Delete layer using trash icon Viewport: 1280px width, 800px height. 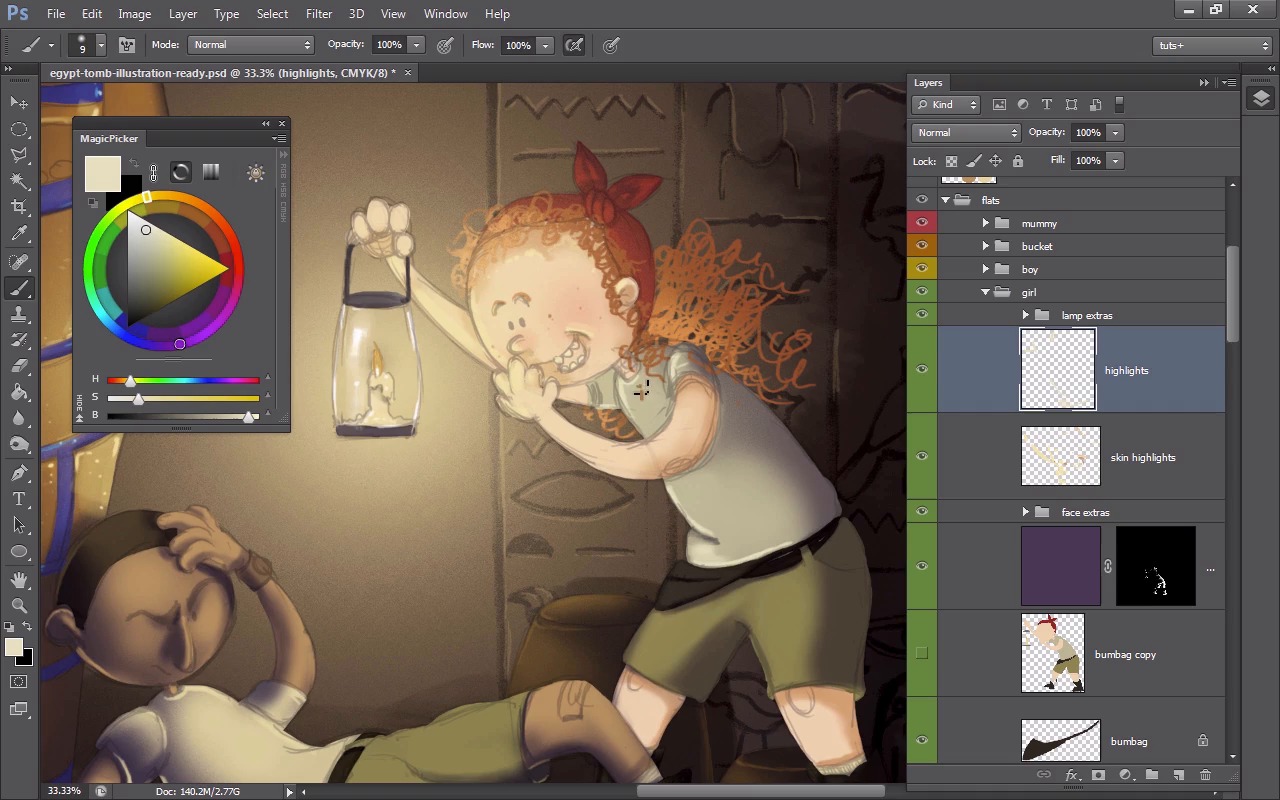coord(1205,775)
